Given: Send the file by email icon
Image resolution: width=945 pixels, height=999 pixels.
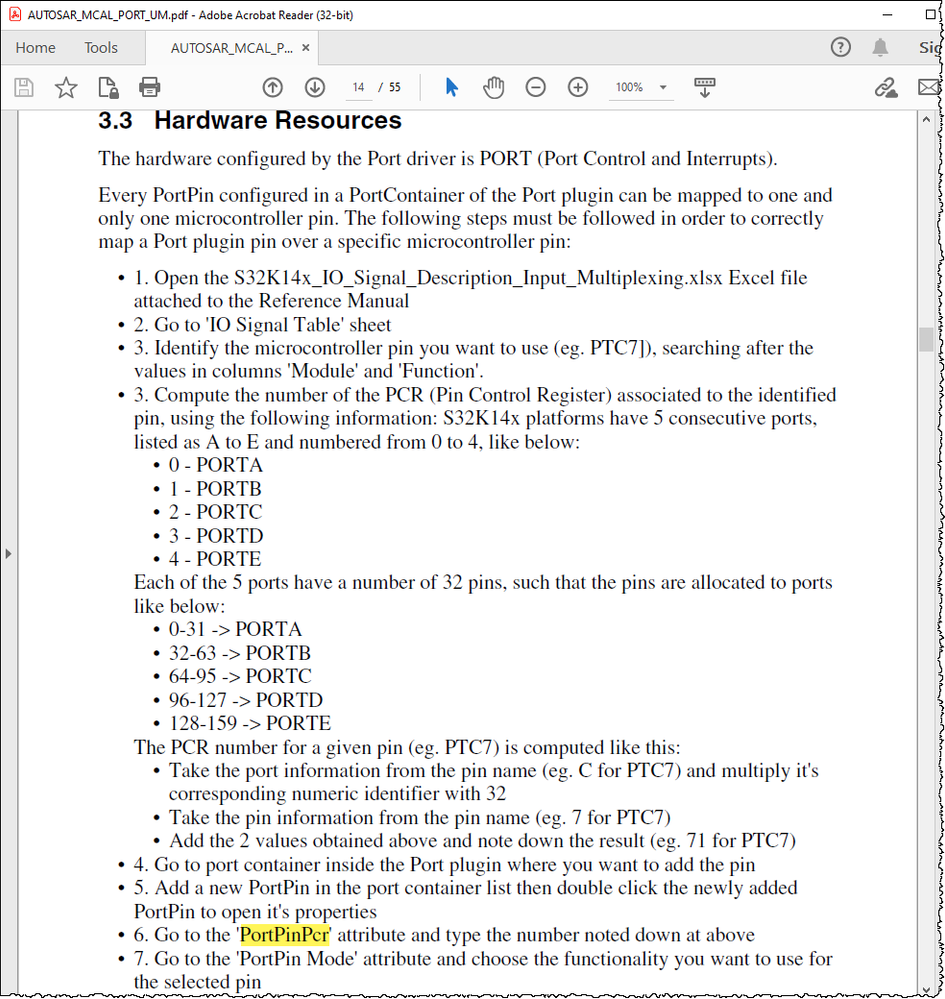Looking at the screenshot, I should click(928, 87).
